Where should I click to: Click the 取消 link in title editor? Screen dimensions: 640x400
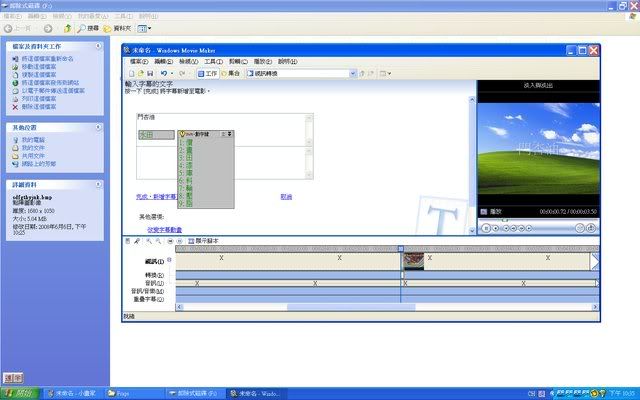click(286, 197)
